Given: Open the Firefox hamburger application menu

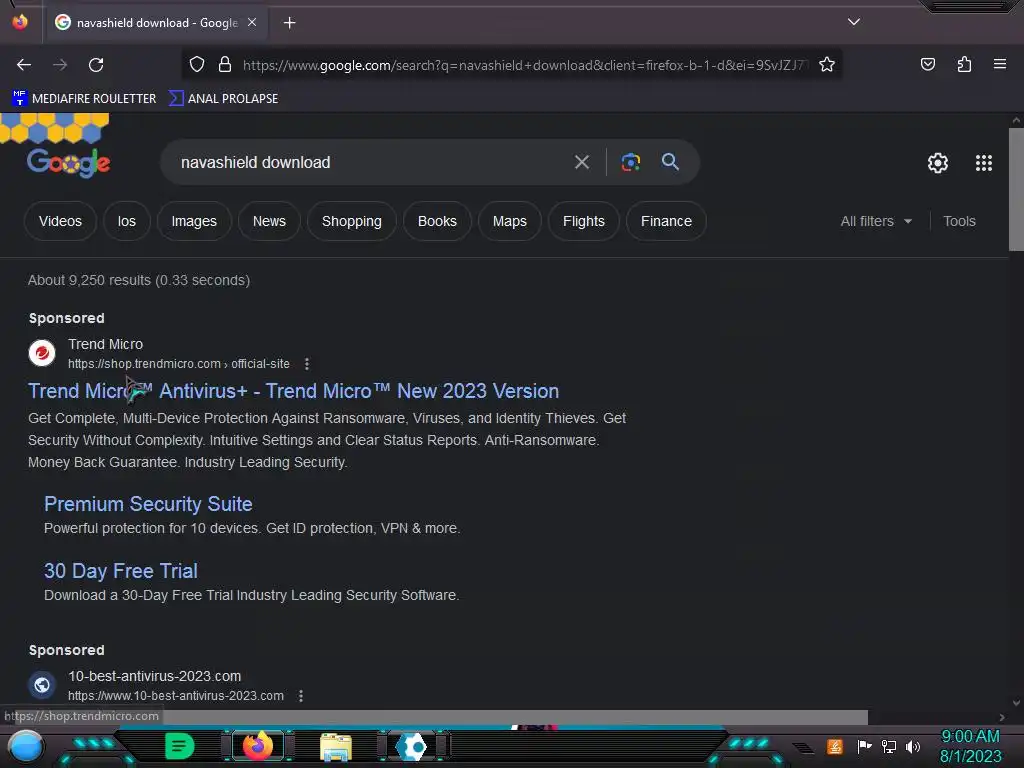Looking at the screenshot, I should (x=999, y=65).
